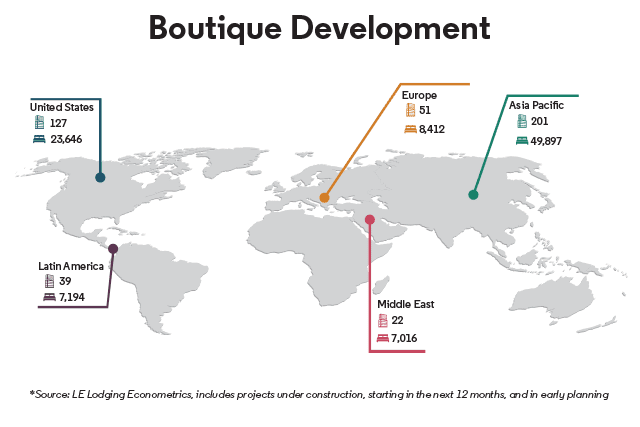The image size is (640, 427).
Task: Click the orange Europe bed icon
Action: [x=411, y=128]
